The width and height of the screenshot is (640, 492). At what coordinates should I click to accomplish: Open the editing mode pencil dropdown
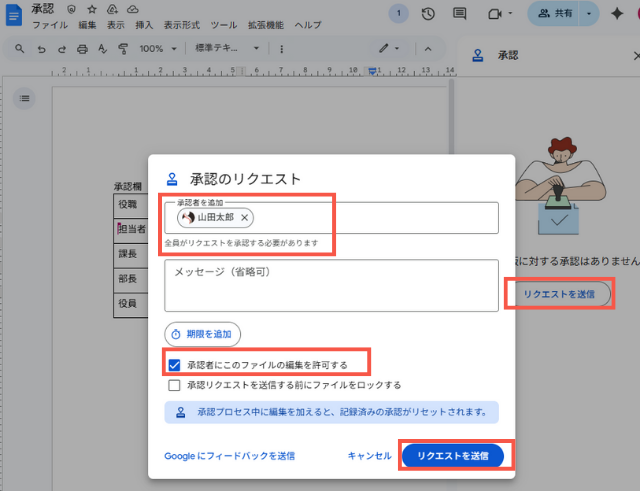tap(389, 49)
